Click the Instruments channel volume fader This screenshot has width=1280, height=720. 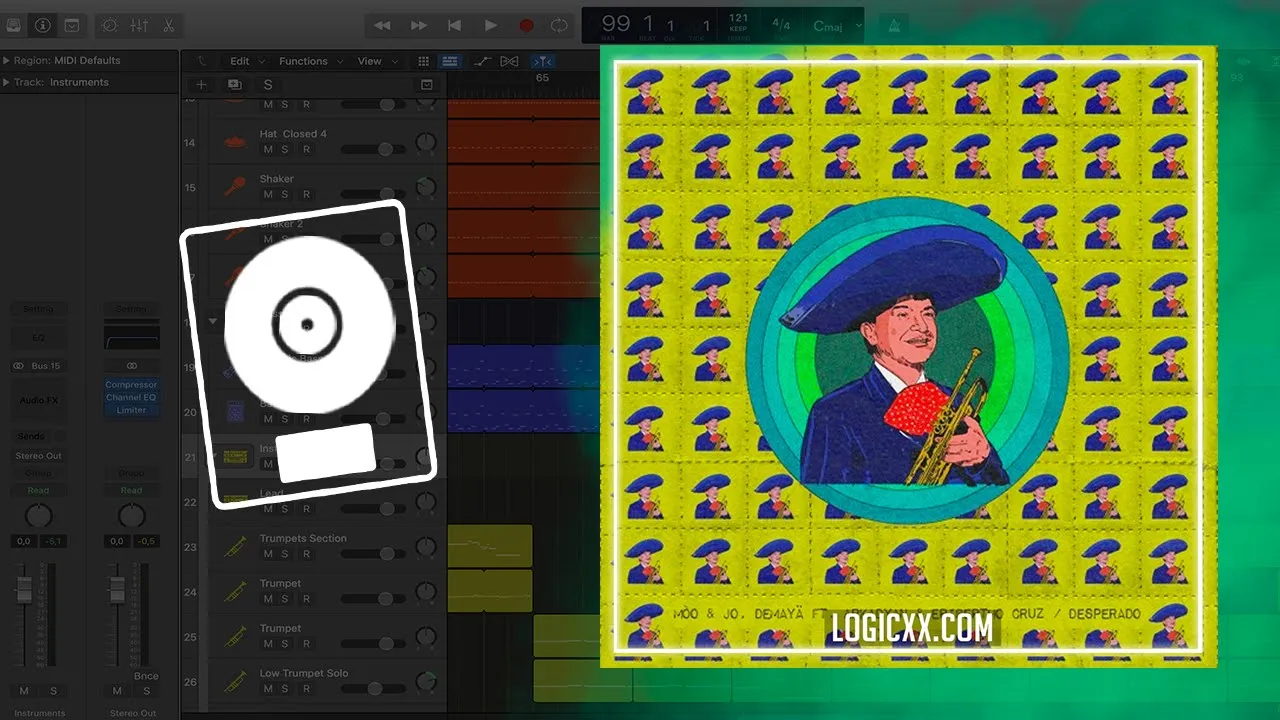coord(24,589)
